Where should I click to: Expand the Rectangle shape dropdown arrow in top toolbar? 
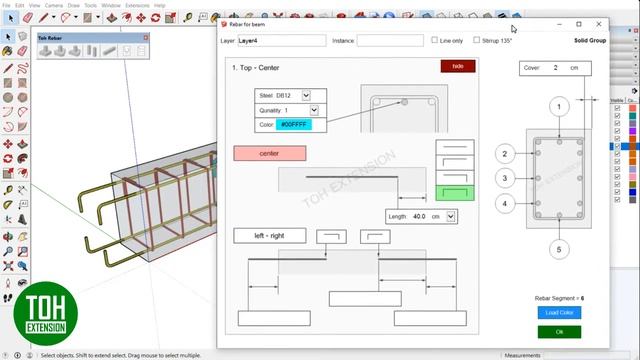click(98, 18)
